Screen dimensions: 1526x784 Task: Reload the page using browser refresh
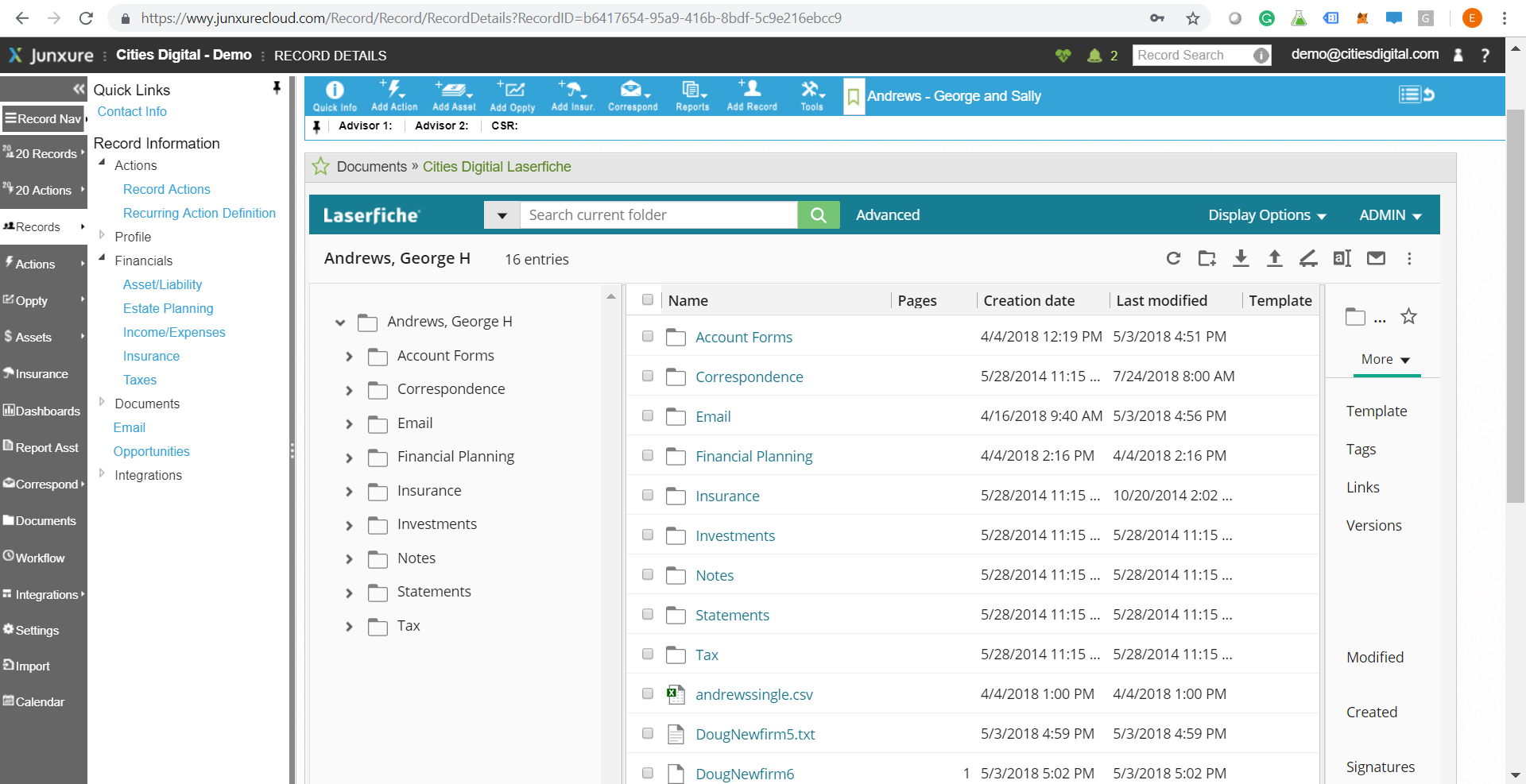(86, 17)
